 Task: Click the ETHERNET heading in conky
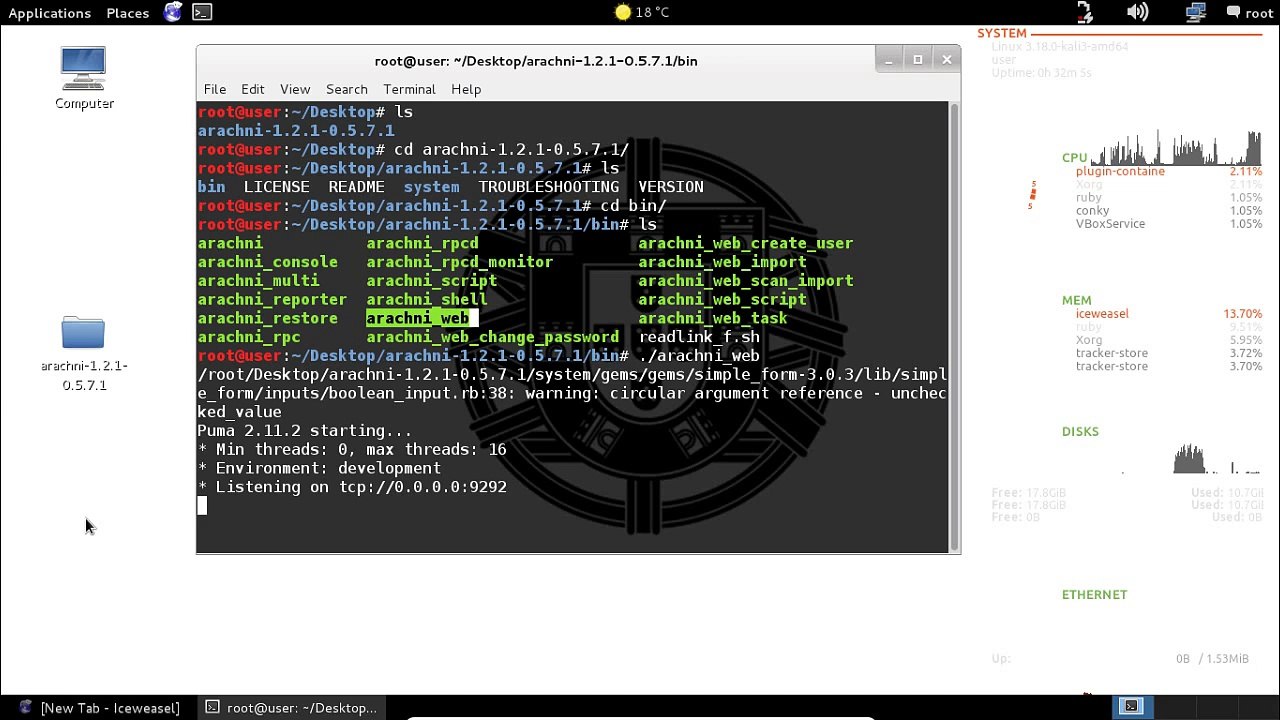[x=1094, y=595]
